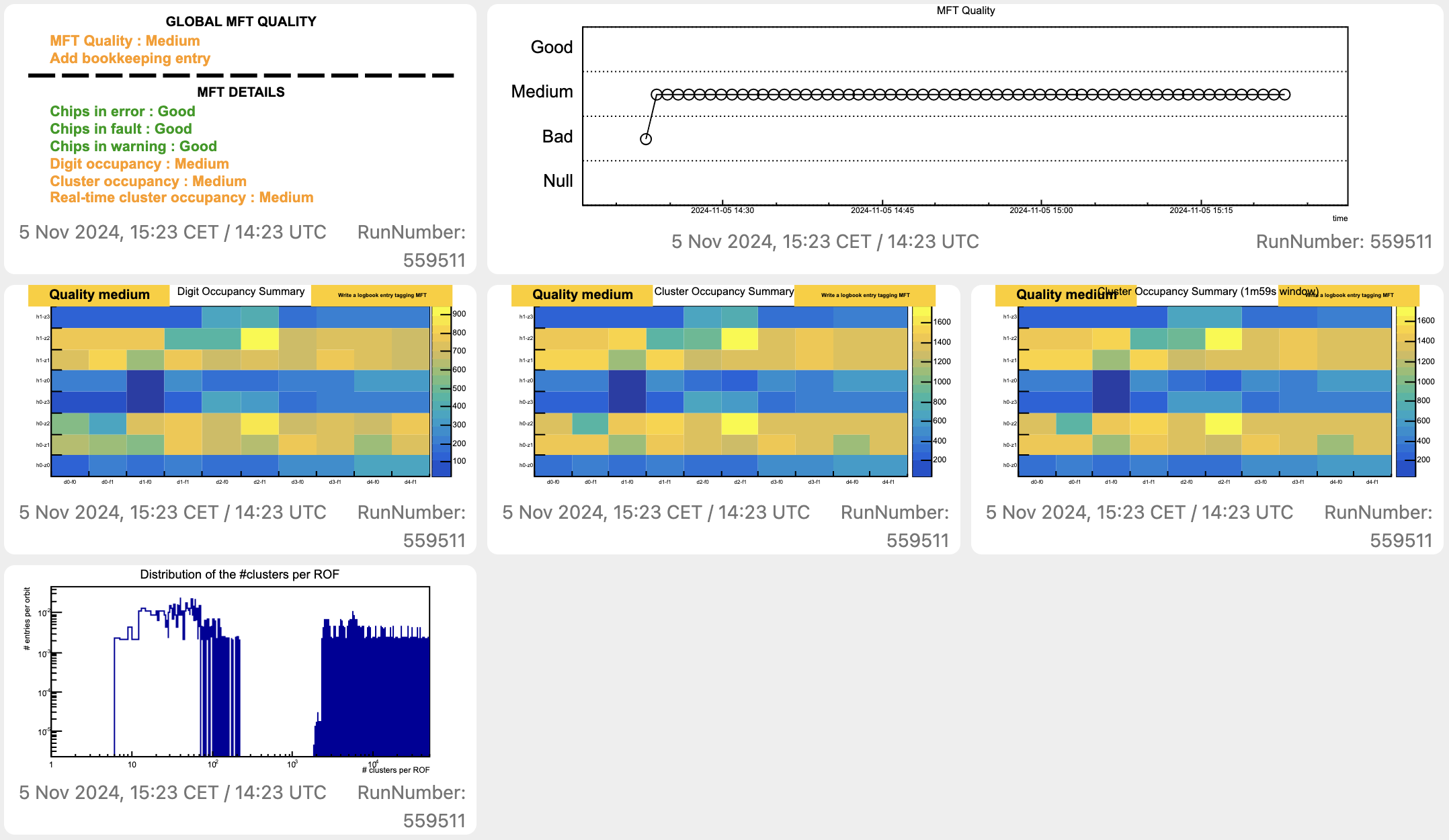The width and height of the screenshot is (1449, 840).
Task: Click bright yellow h1-z2 / d2-f1 cell in Digit Occupancy
Action: click(259, 339)
